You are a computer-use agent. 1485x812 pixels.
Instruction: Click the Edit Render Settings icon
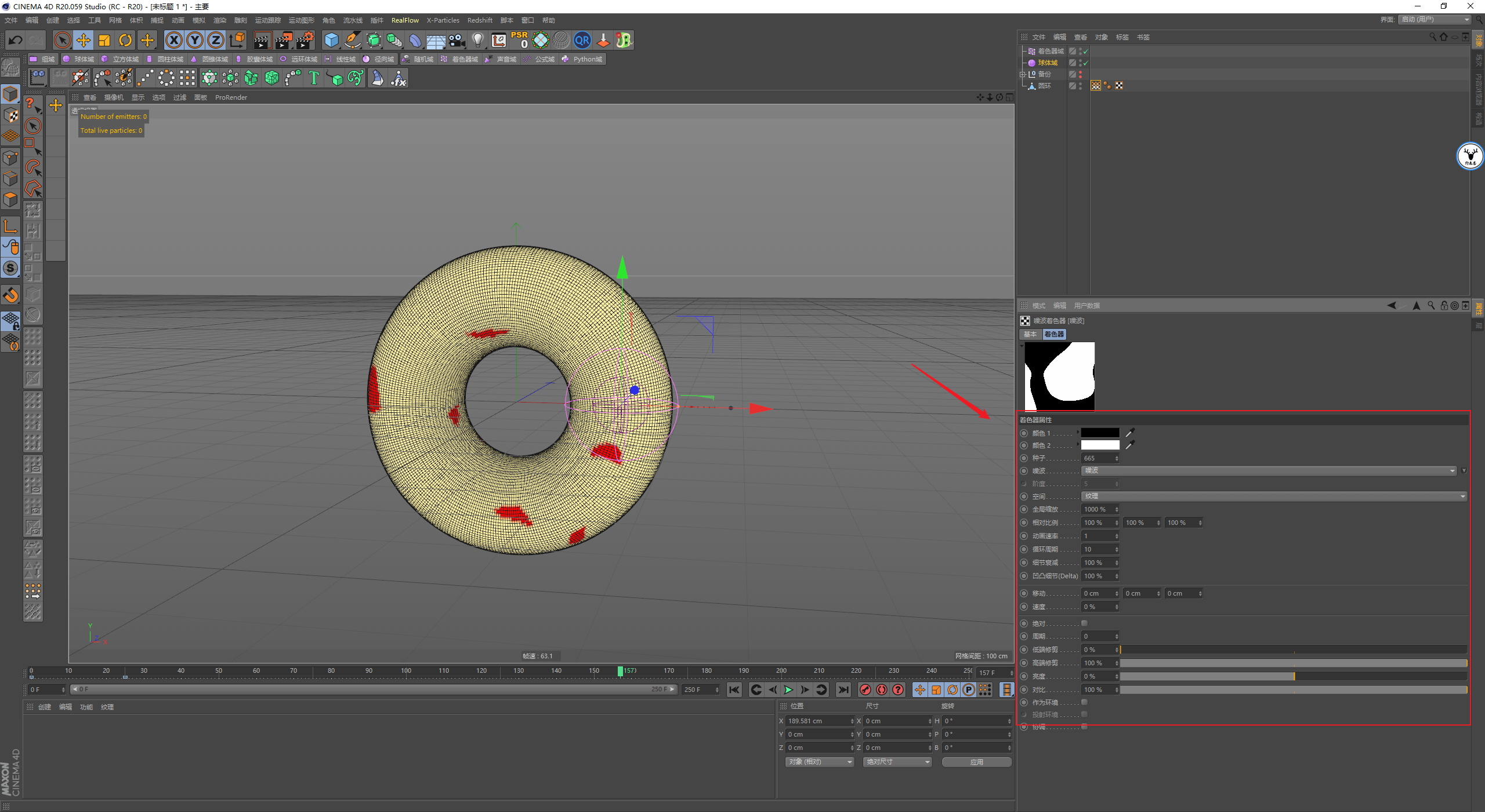coord(305,40)
